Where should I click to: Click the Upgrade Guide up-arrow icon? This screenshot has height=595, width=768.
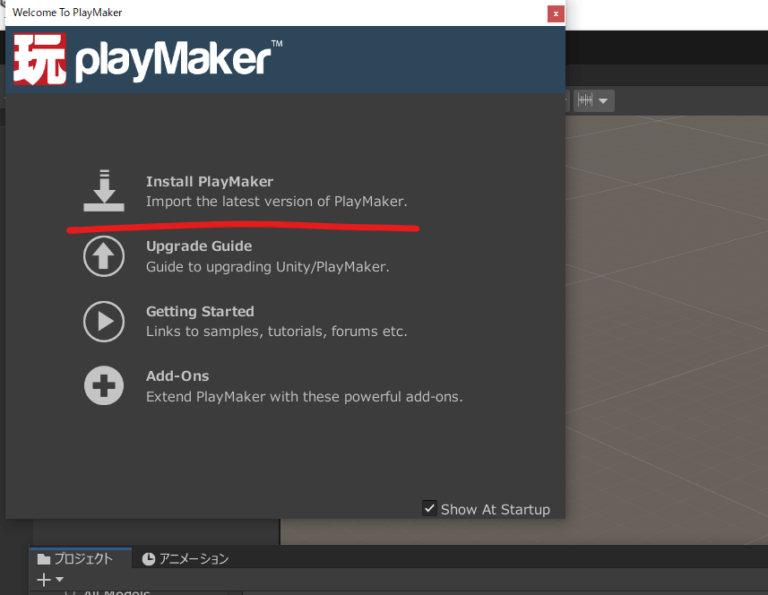click(104, 256)
